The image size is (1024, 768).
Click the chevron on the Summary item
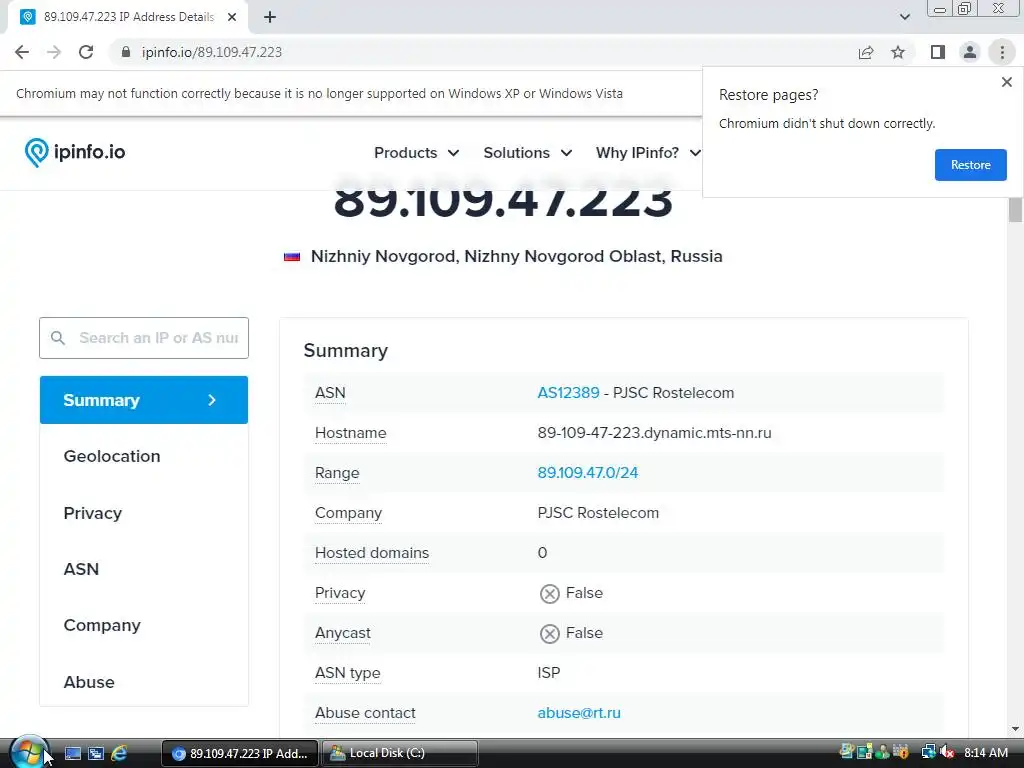[x=212, y=400]
